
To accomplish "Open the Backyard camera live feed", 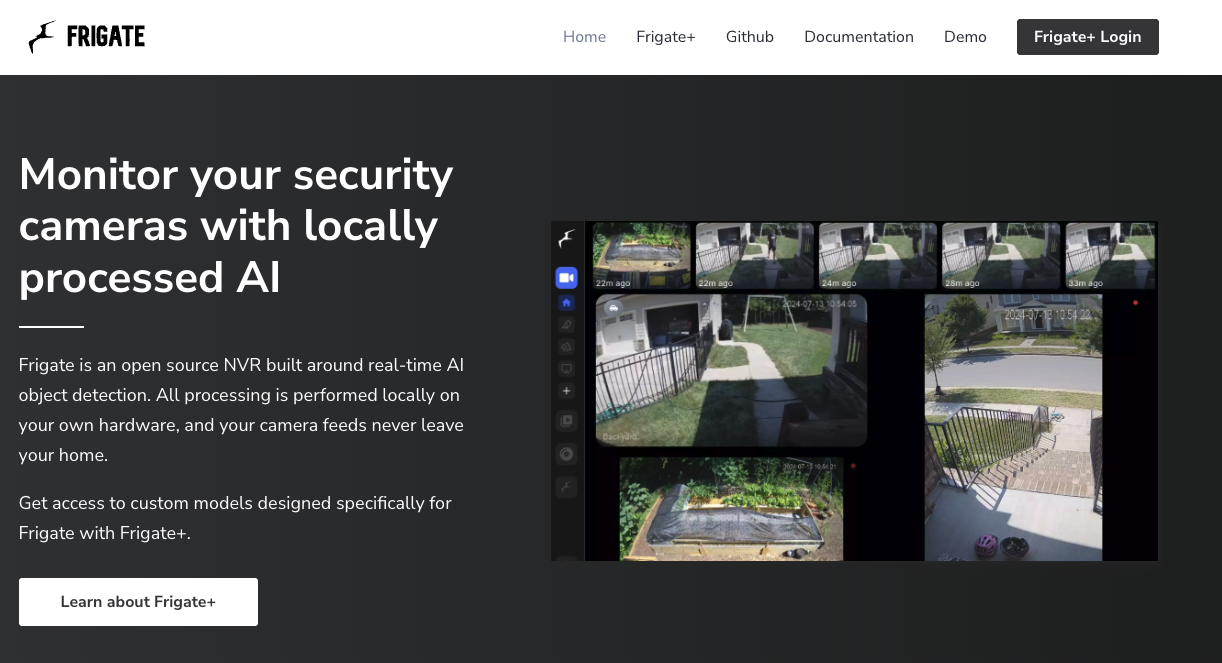I will pos(731,370).
